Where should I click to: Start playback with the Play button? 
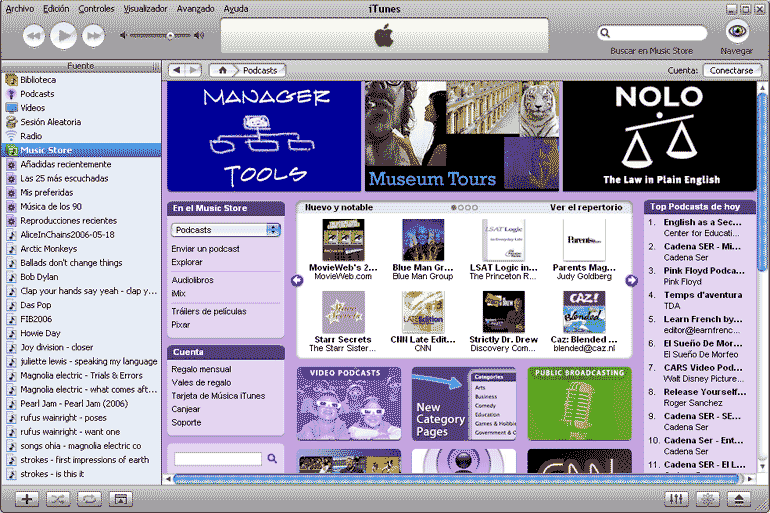click(x=64, y=35)
